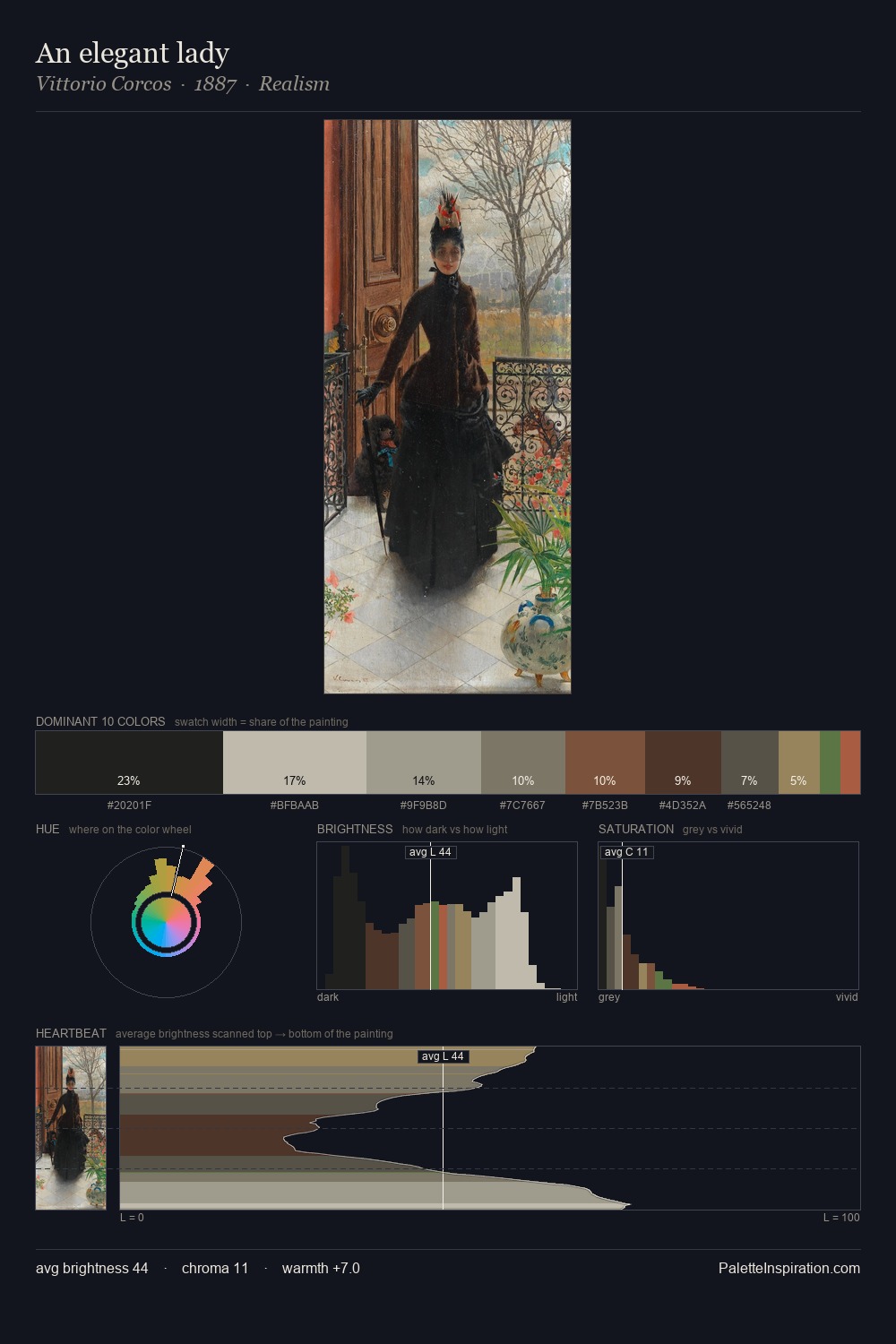Click the L = 0 axis label

pyautogui.click(x=132, y=1218)
